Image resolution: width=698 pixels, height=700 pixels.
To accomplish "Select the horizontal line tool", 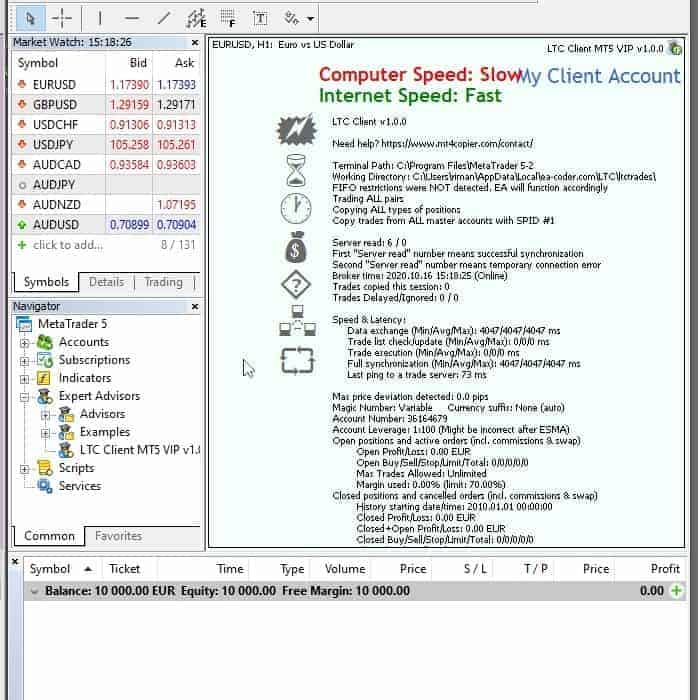I will [x=132, y=18].
